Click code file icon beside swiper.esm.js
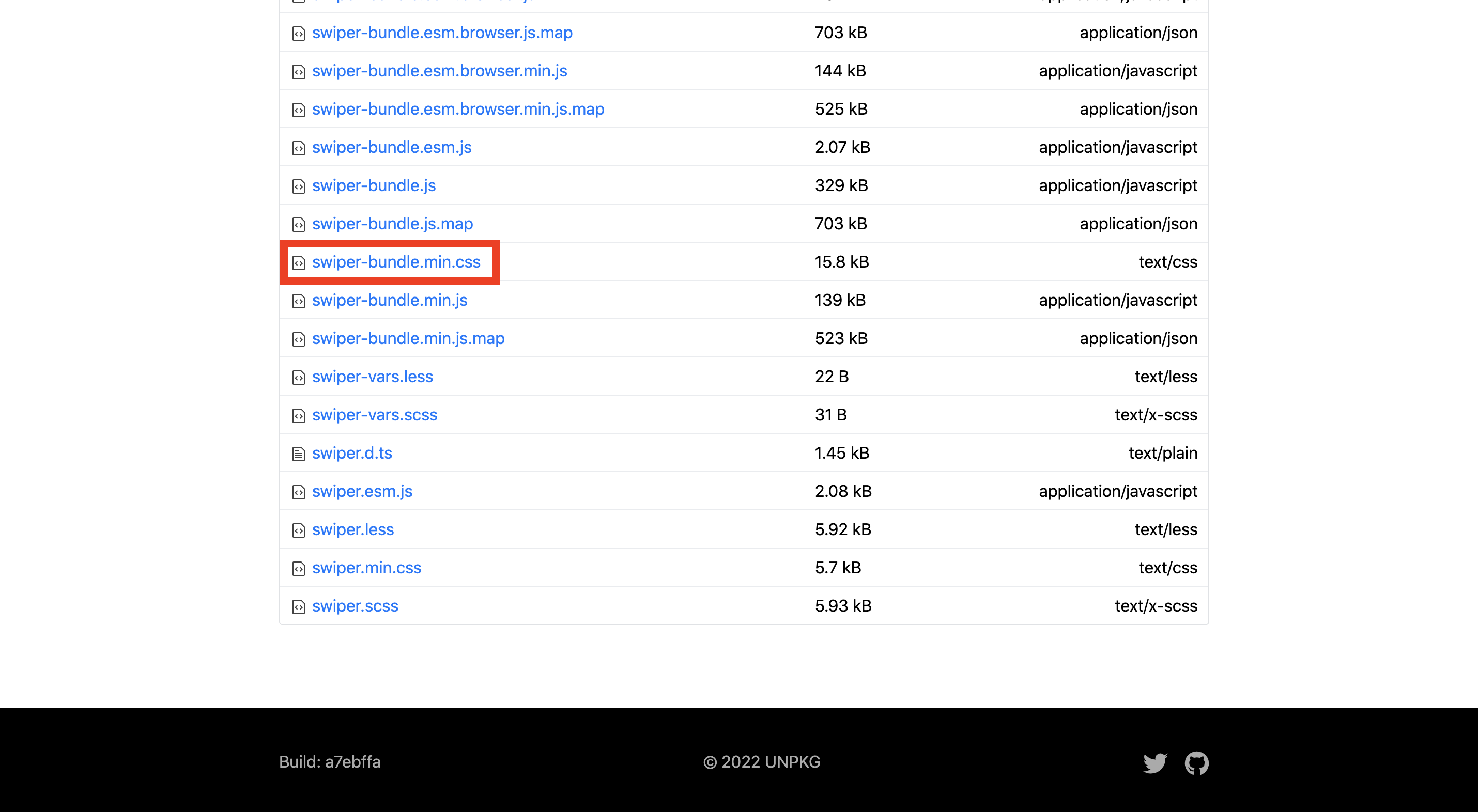 click(298, 492)
